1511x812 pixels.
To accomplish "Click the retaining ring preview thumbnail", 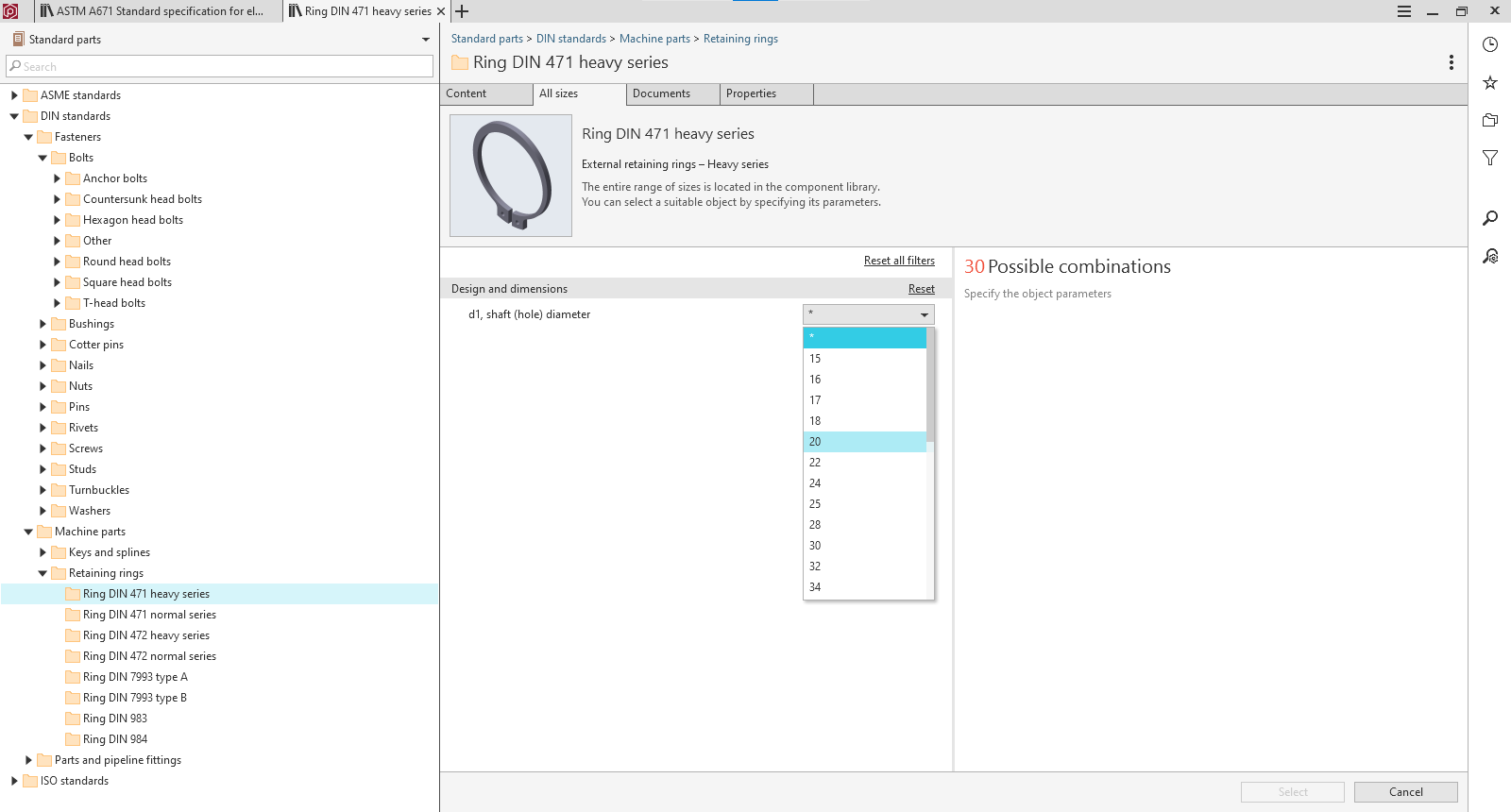I will point(511,176).
